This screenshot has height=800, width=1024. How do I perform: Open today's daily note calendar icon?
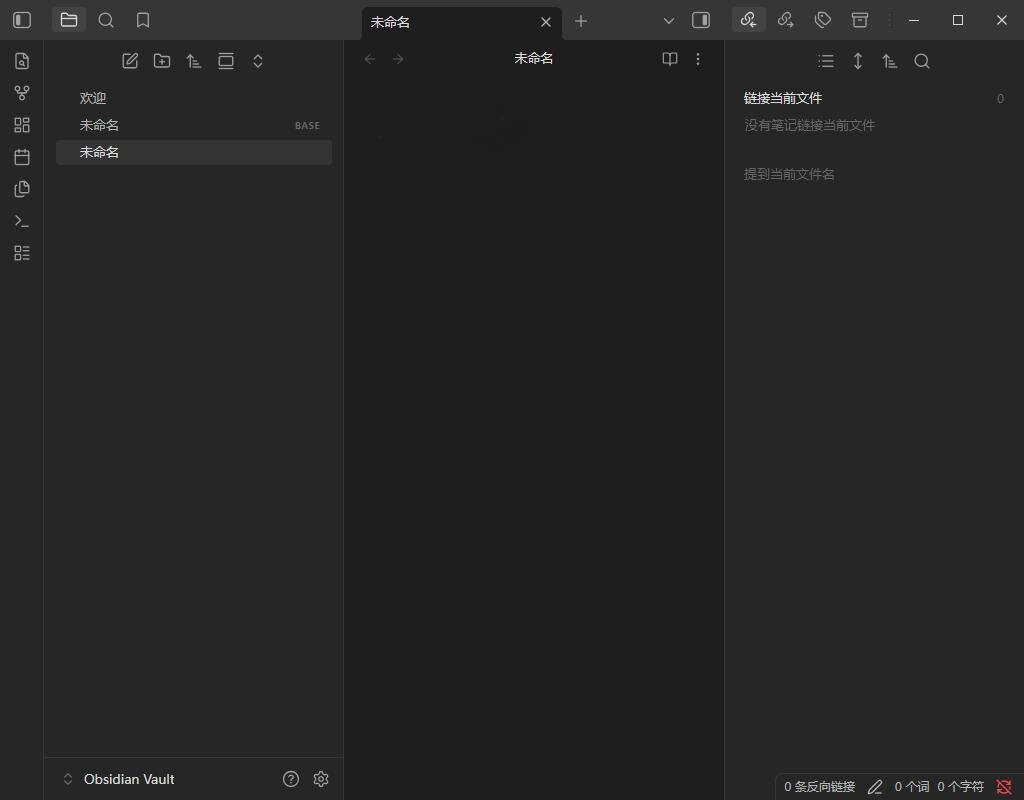22,157
